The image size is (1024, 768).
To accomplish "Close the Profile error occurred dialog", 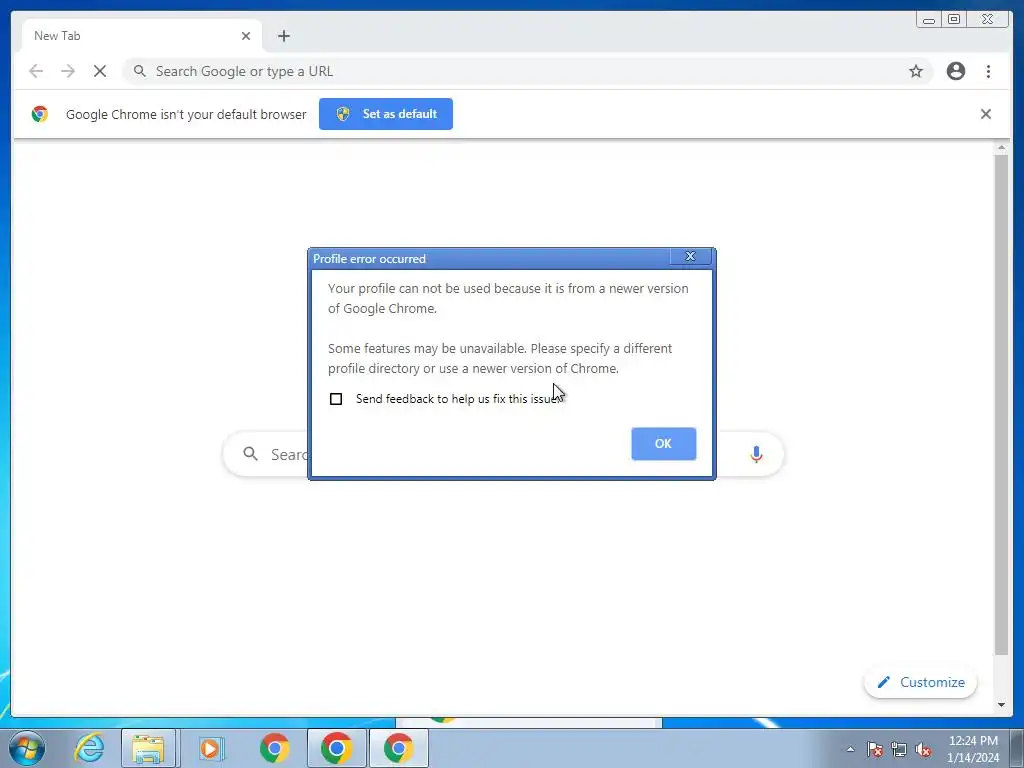I will pyautogui.click(x=690, y=256).
